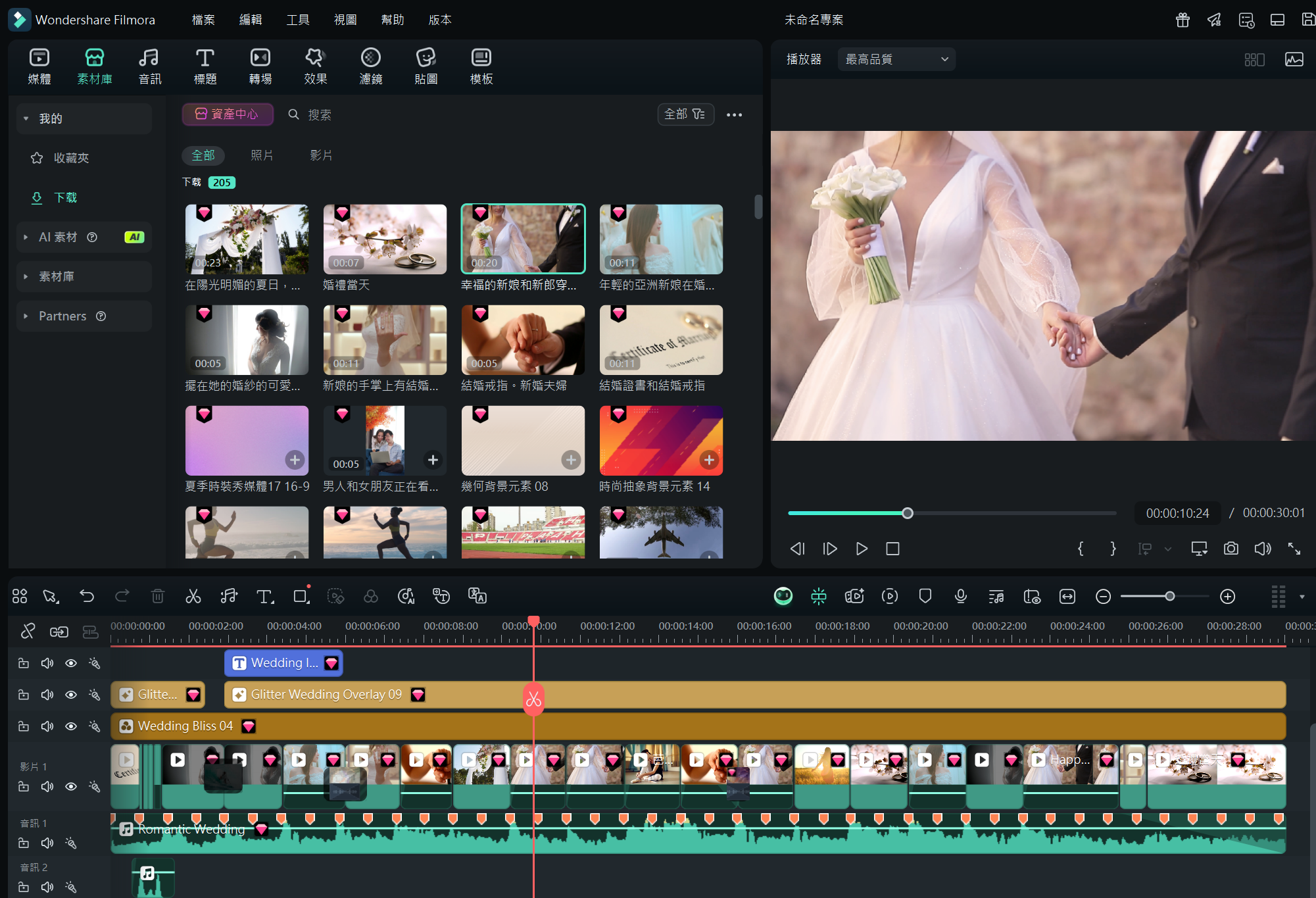Mute the 音訊 1 track

47,843
